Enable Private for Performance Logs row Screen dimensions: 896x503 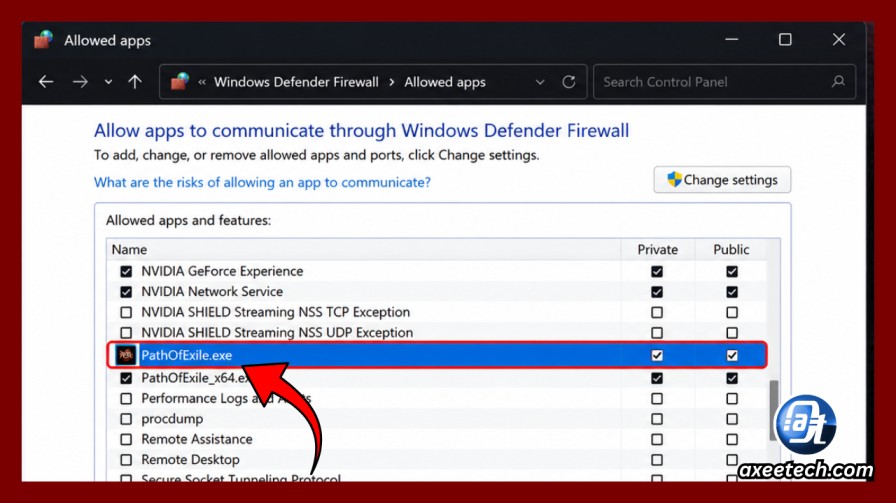pos(657,398)
